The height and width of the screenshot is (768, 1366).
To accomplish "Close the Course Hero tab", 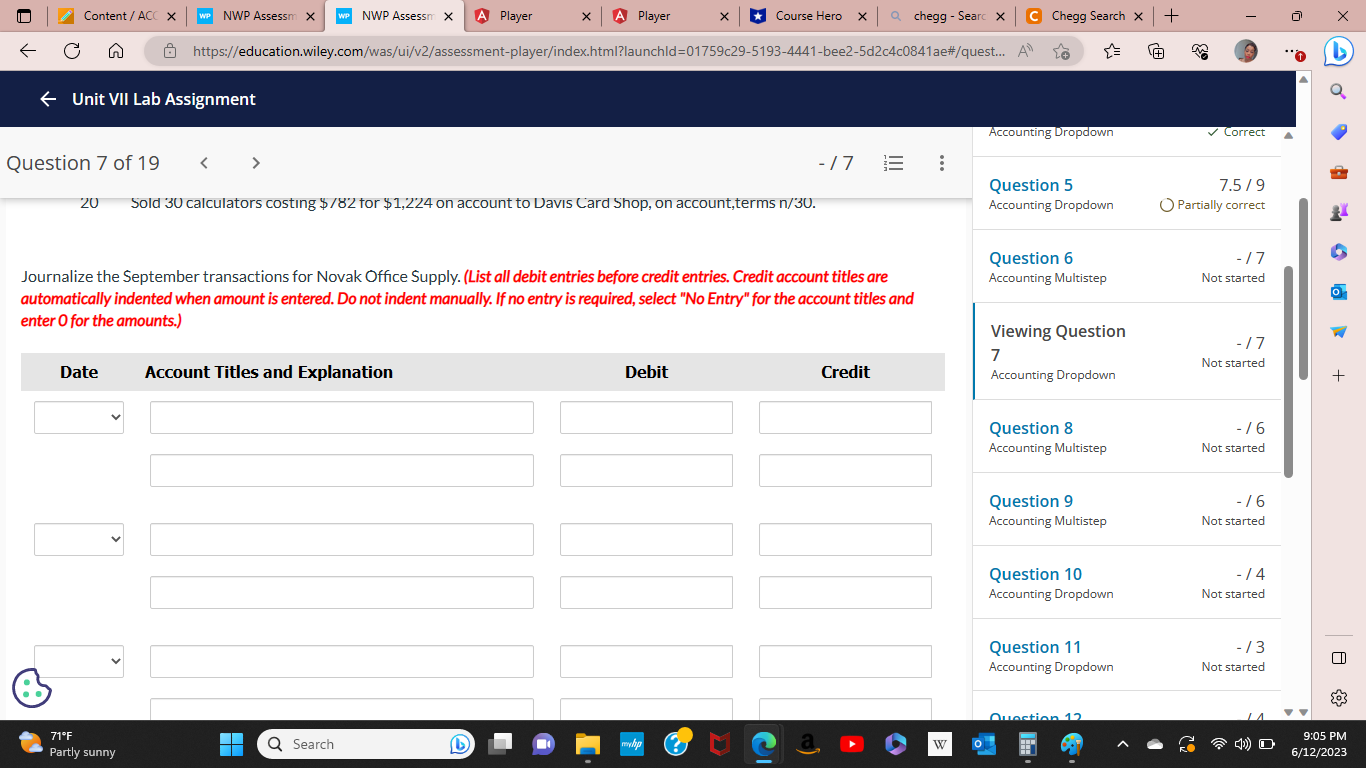I will (x=861, y=16).
